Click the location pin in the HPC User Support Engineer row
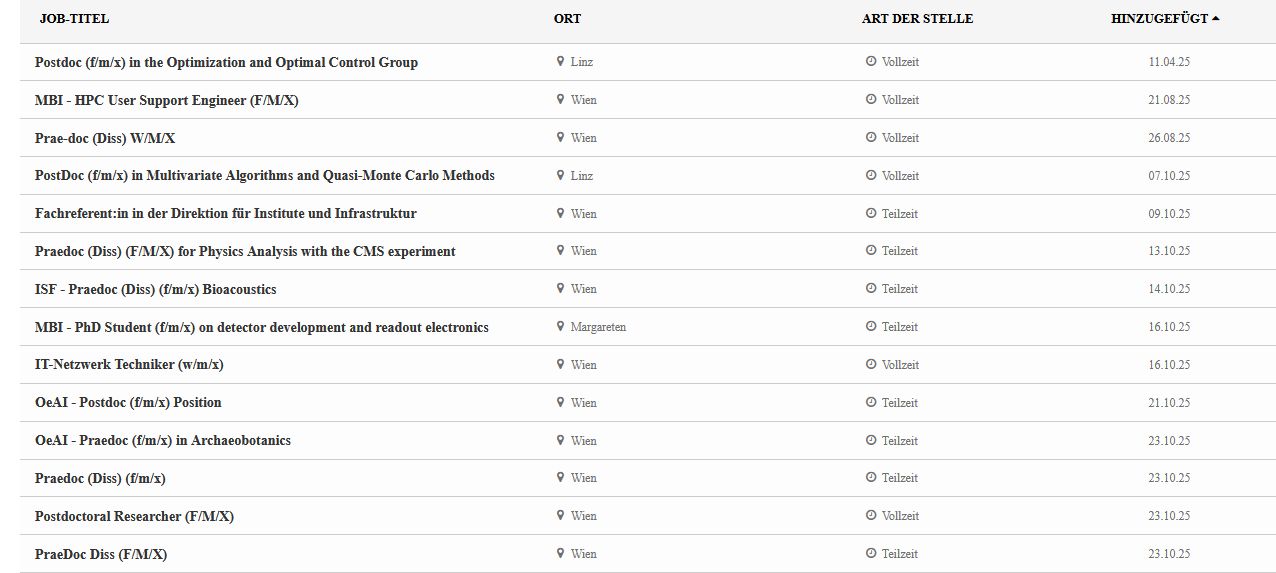Screen dimensions: 1276x573 point(561,100)
